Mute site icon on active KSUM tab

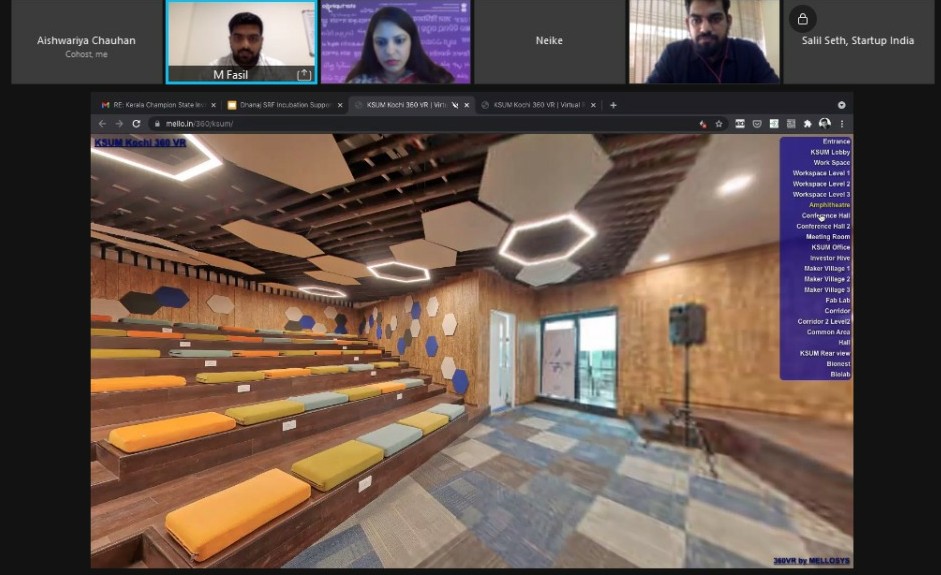point(455,105)
